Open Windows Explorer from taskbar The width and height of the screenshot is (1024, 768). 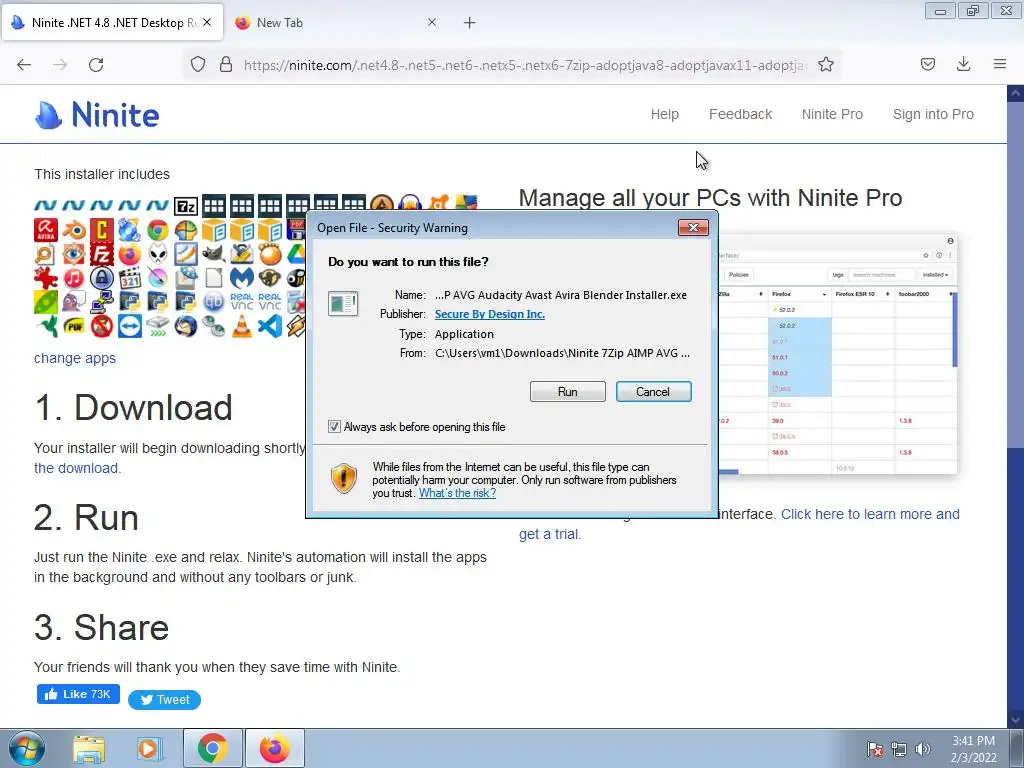[89, 749]
